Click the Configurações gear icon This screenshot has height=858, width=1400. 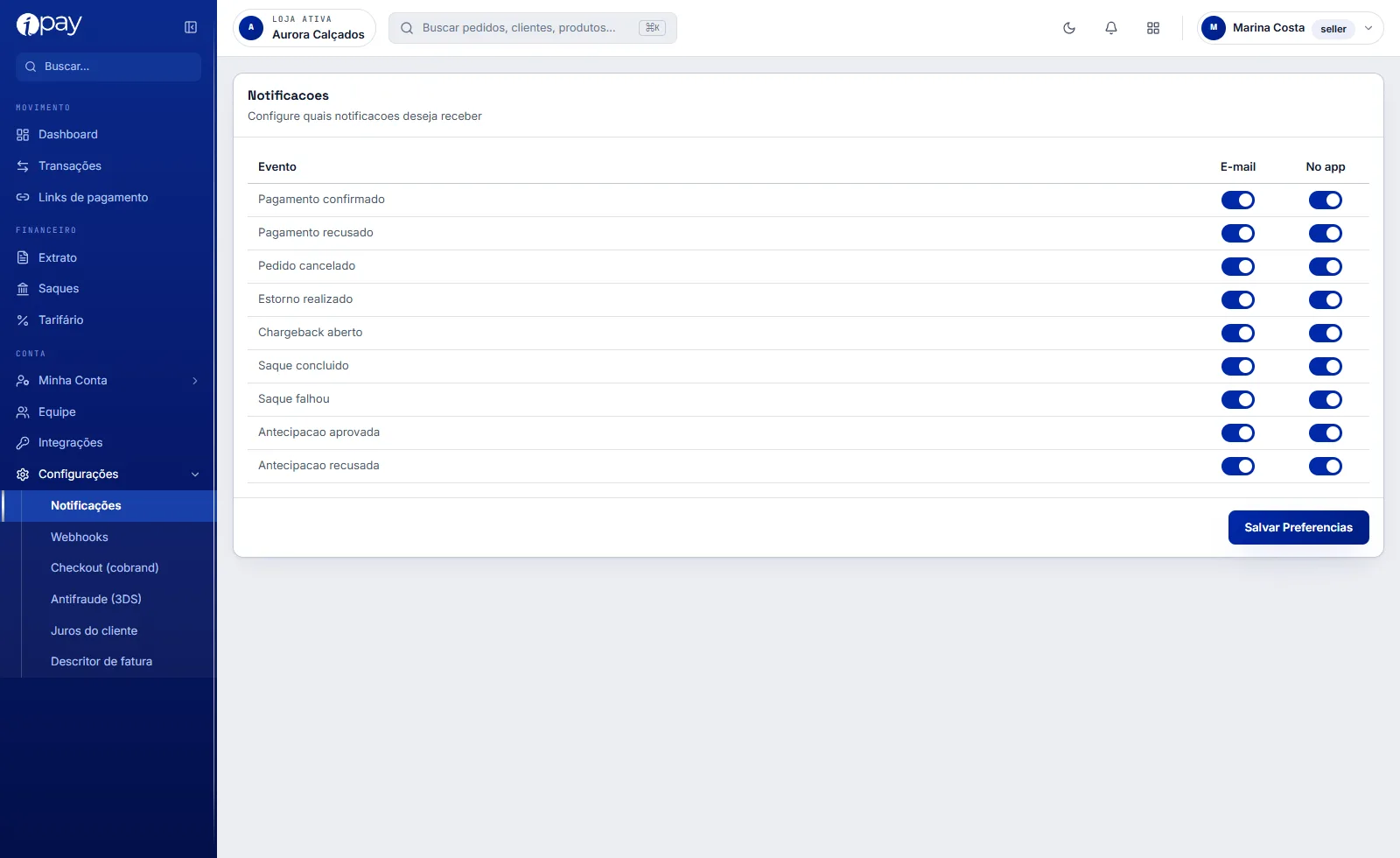[x=23, y=475]
